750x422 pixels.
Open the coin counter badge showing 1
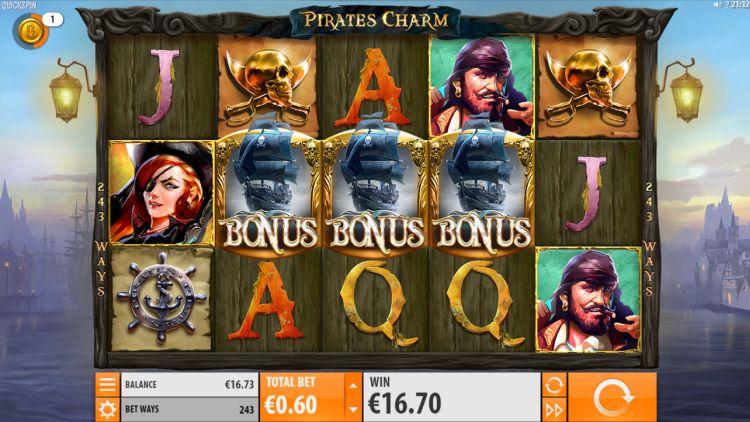pos(53,20)
